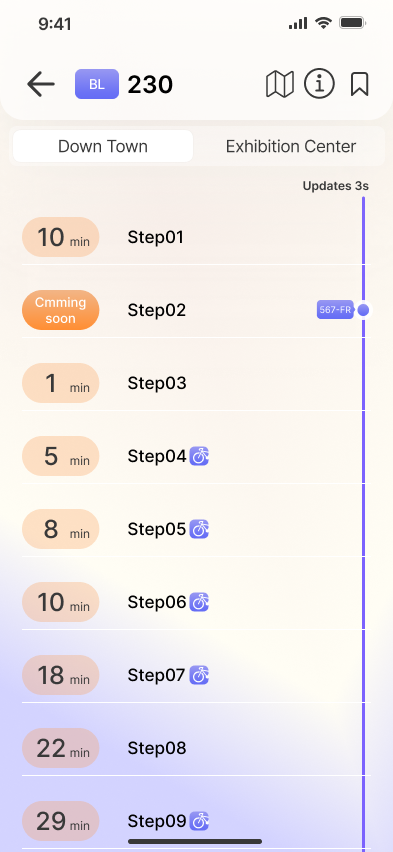Image resolution: width=393 pixels, height=852 pixels.
Task: Tap the Cmming soon orange badge
Action: [x=60, y=310]
